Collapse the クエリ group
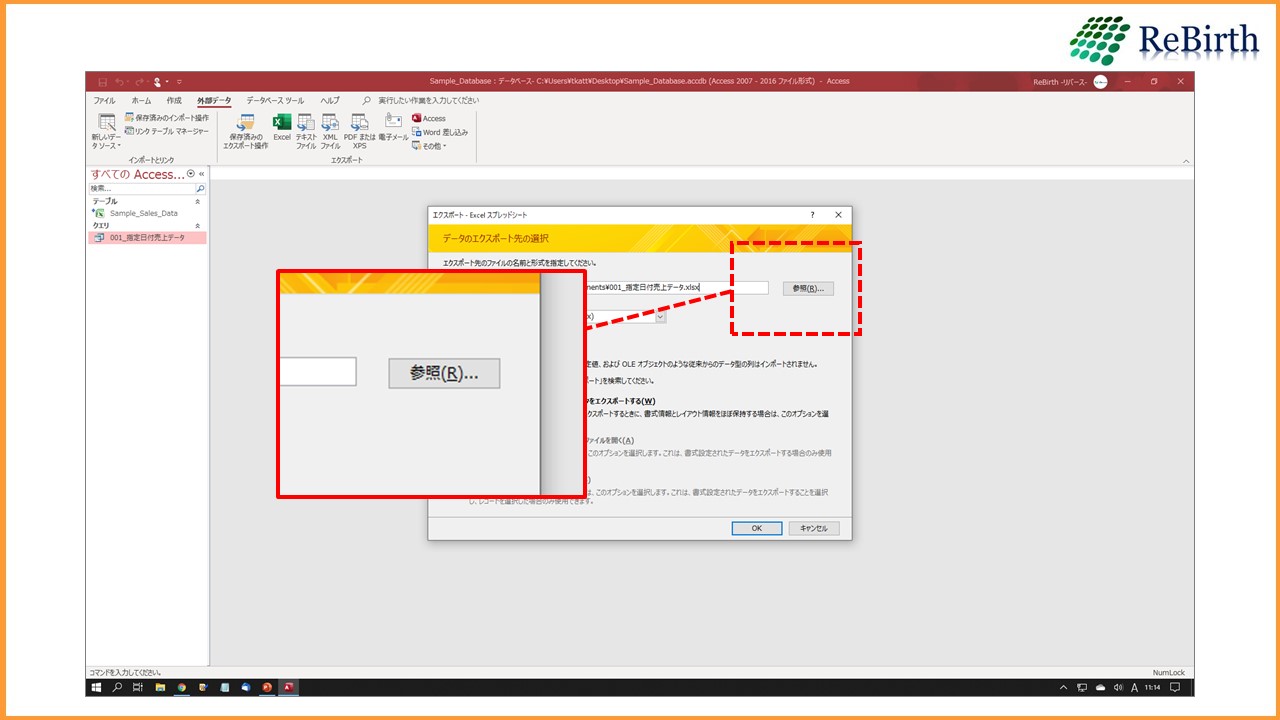 pos(197,226)
